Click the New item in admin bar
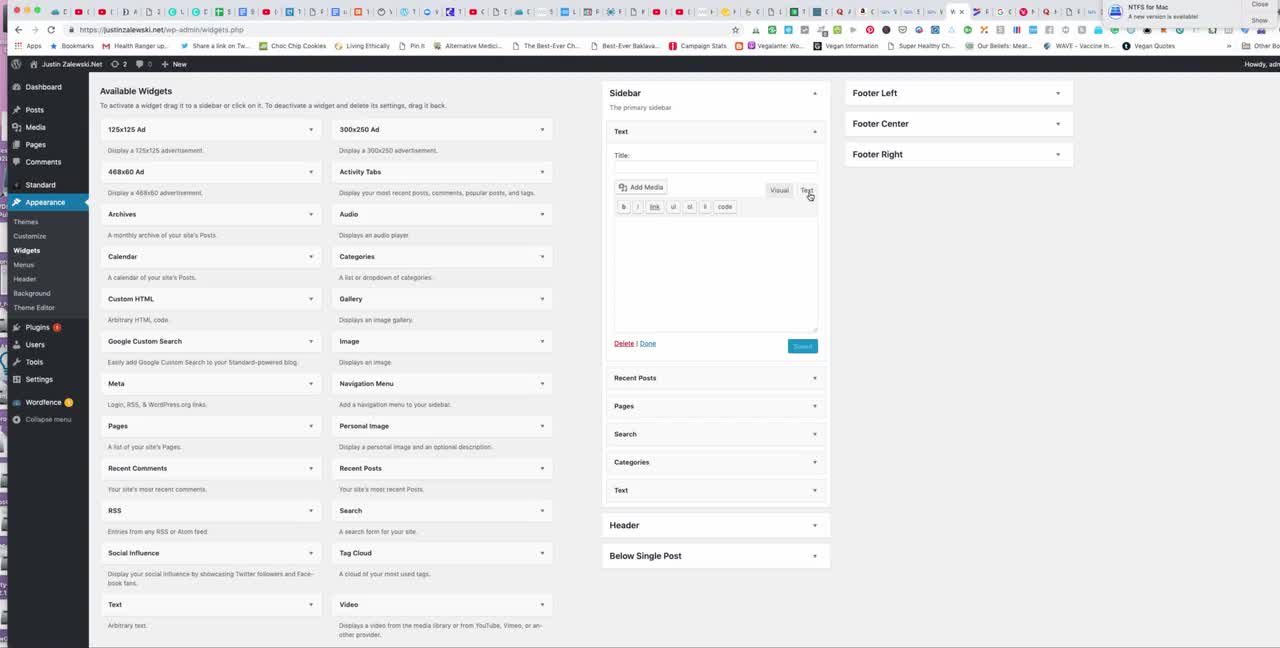 click(x=175, y=64)
